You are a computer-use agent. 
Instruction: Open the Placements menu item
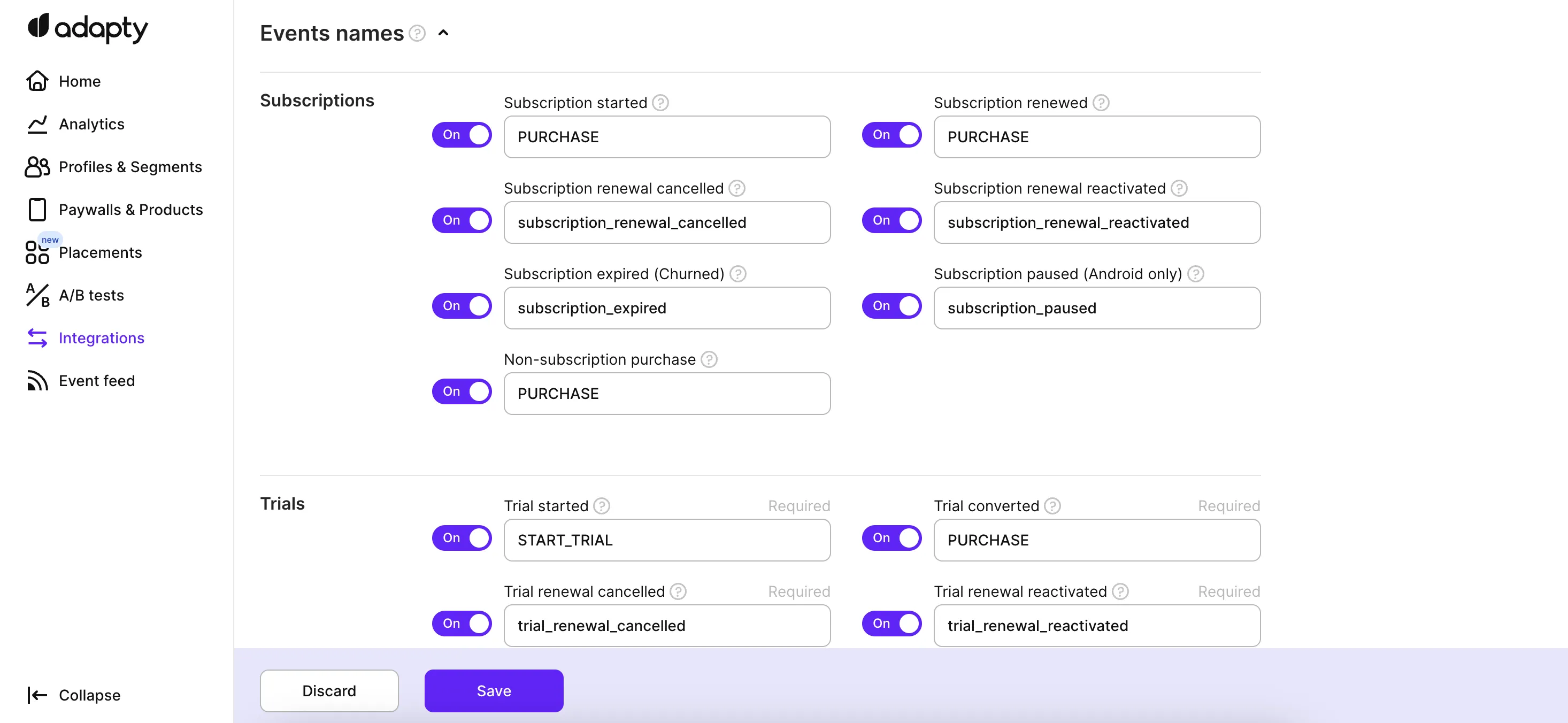coord(100,252)
